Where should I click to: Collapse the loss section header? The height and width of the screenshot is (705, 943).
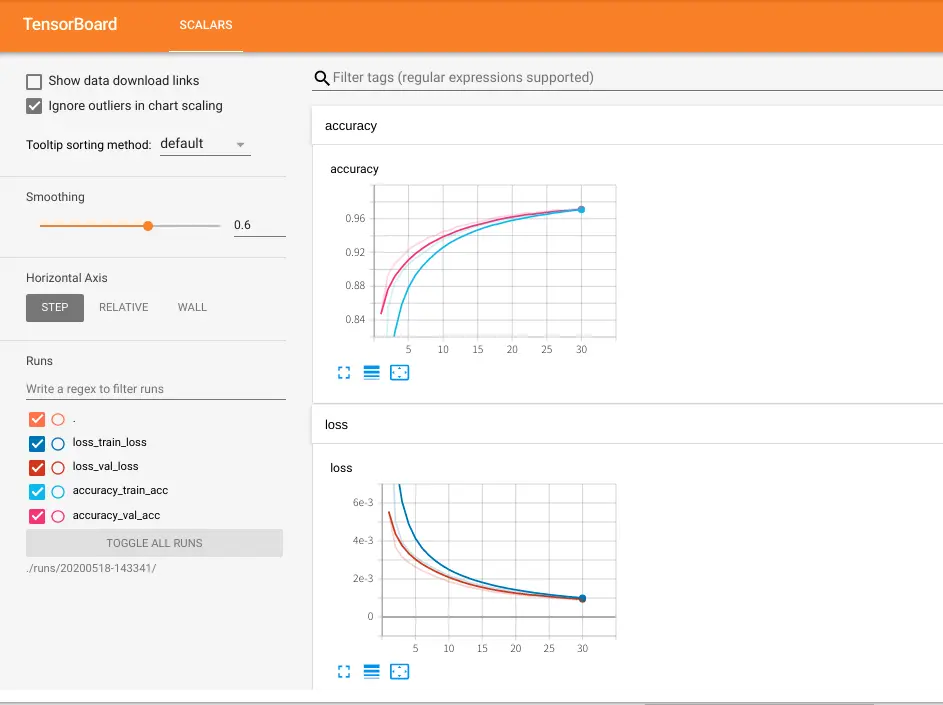click(x=627, y=425)
